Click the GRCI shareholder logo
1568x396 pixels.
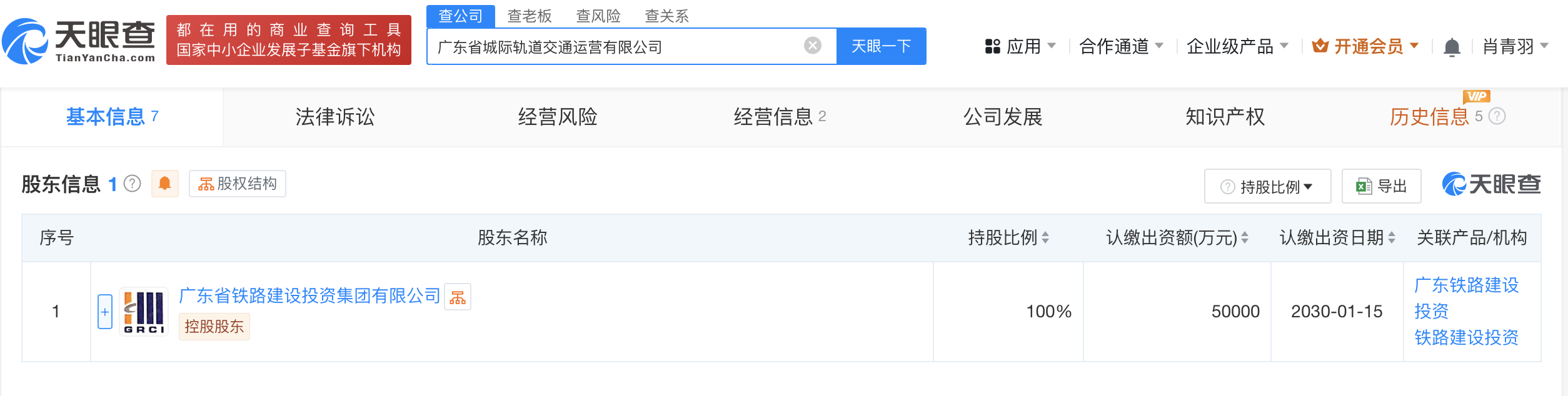click(144, 312)
